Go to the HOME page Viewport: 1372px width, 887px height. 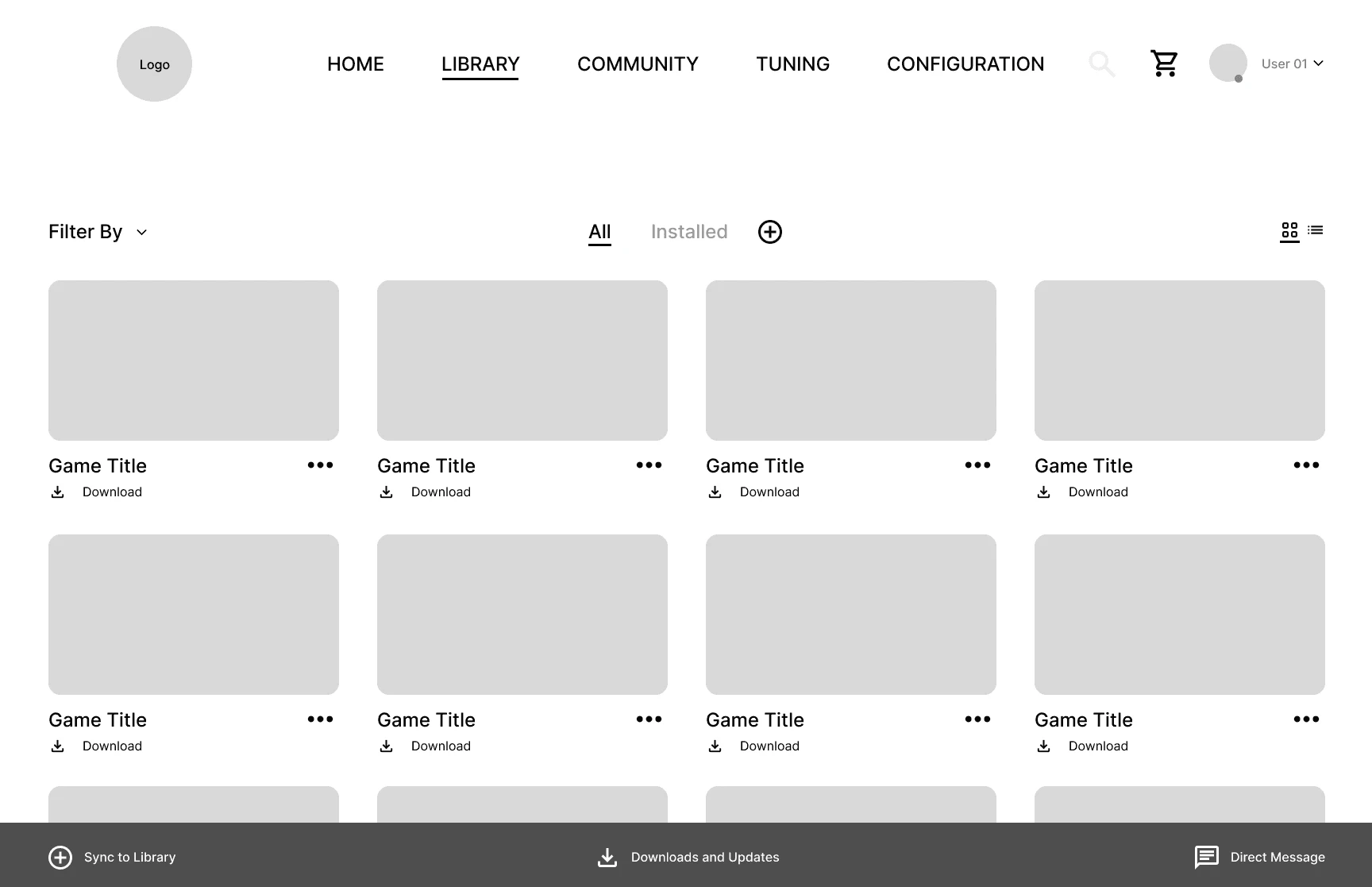point(356,64)
